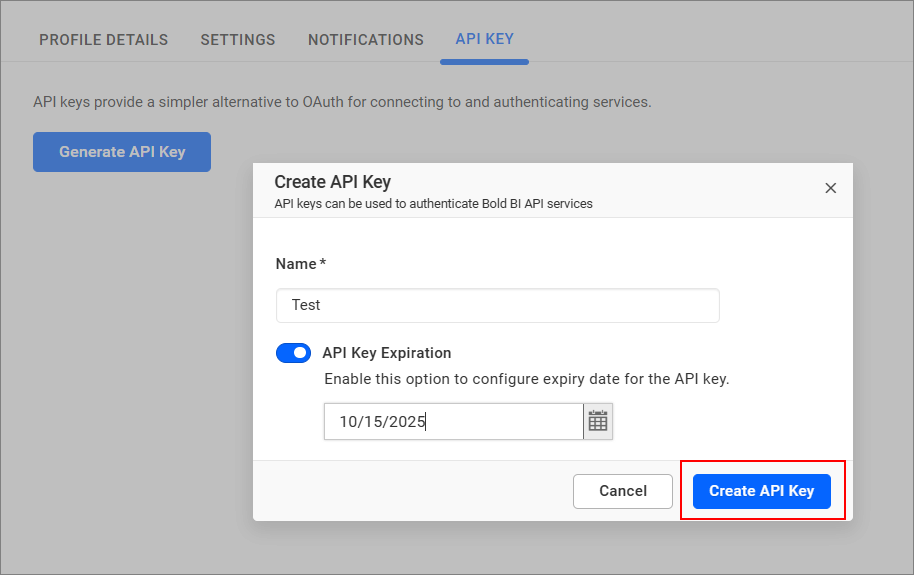Open the calendar date picker icon
The height and width of the screenshot is (575, 914).
click(x=598, y=421)
